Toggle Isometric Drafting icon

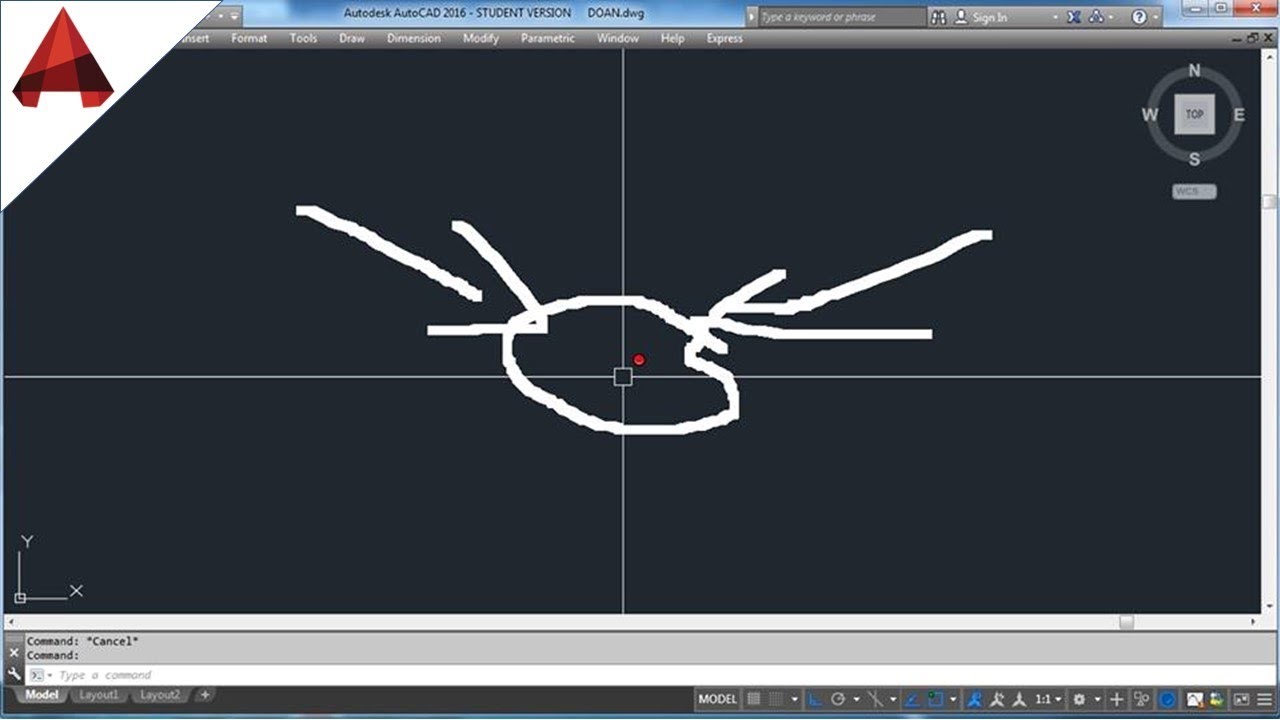point(875,699)
